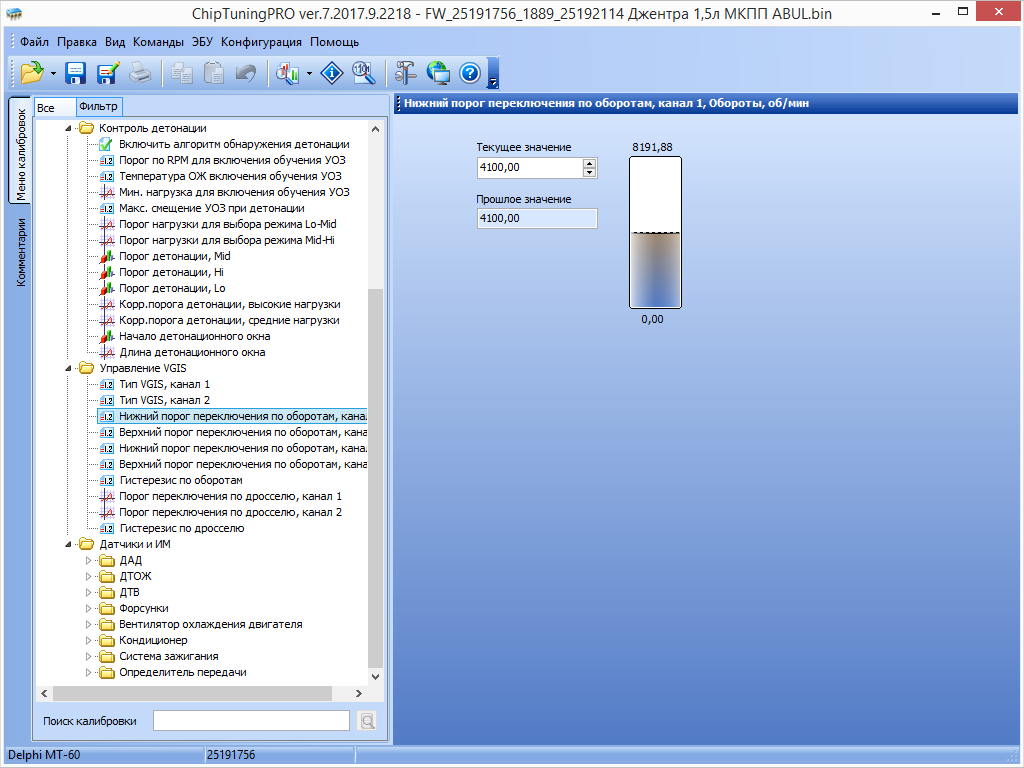Select Тип VGIS, канал 1
The image size is (1024, 768).
[x=164, y=384]
